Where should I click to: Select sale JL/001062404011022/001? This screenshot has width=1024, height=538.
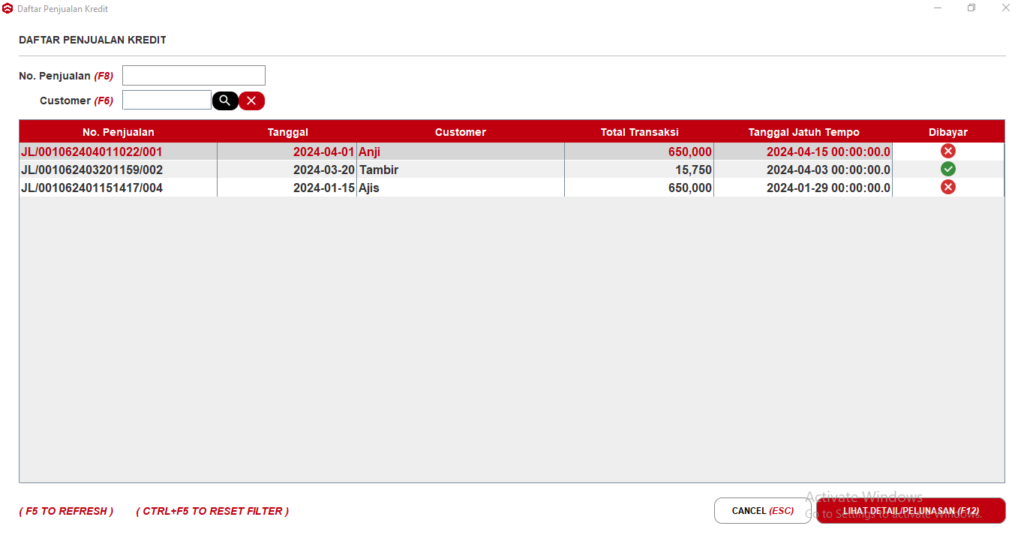tap(91, 151)
